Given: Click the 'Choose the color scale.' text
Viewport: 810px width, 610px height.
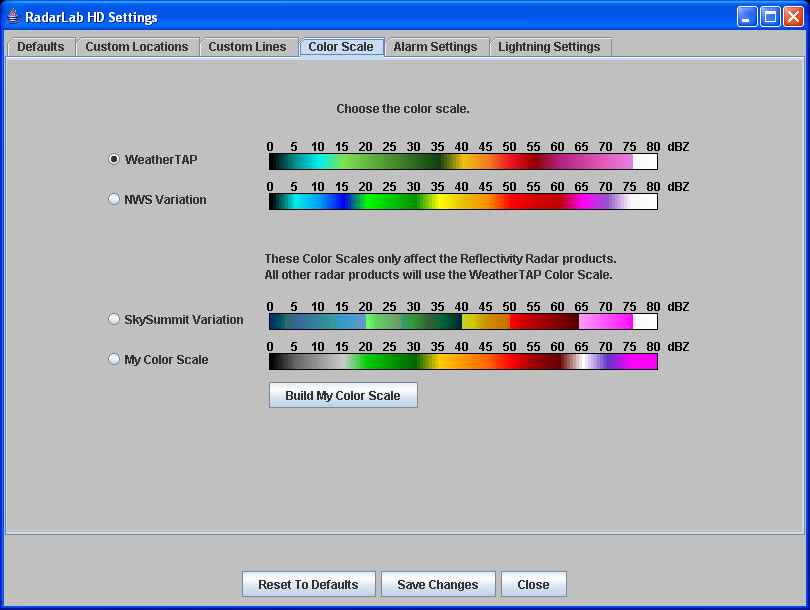Looking at the screenshot, I should 403,109.
